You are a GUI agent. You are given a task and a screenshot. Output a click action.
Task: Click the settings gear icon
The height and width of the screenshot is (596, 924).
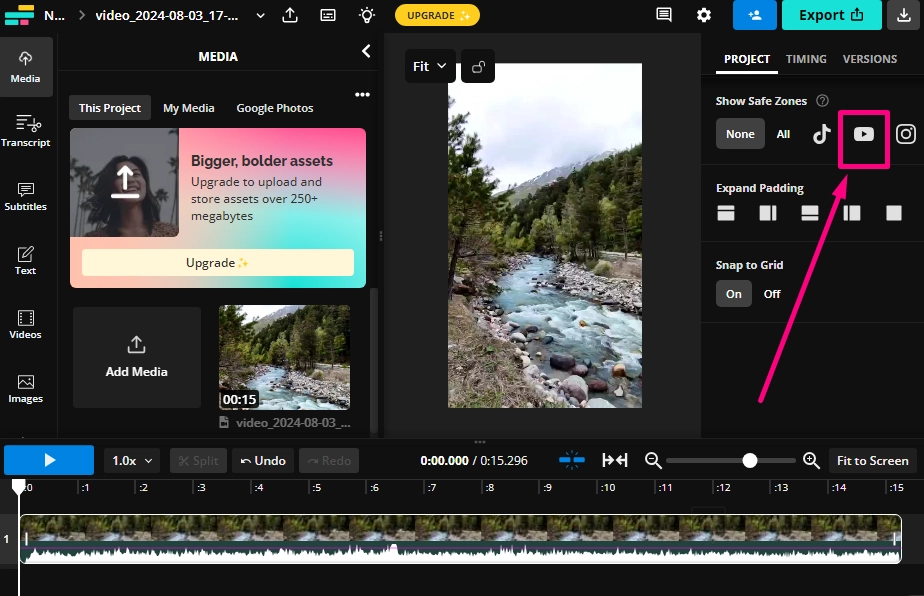(x=704, y=15)
